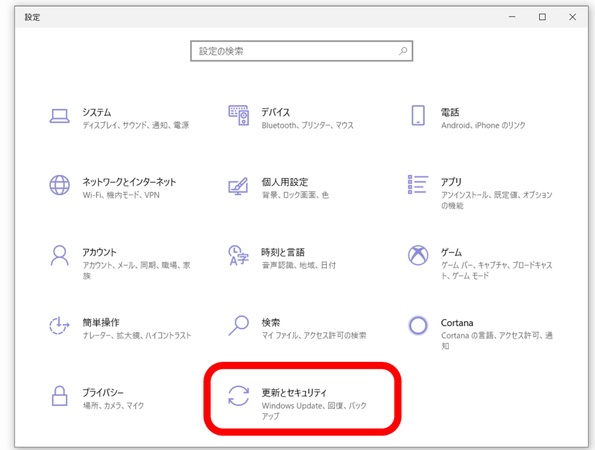Click the 設定の検索 search field
Viewport: 595px width, 450px height.
302,51
